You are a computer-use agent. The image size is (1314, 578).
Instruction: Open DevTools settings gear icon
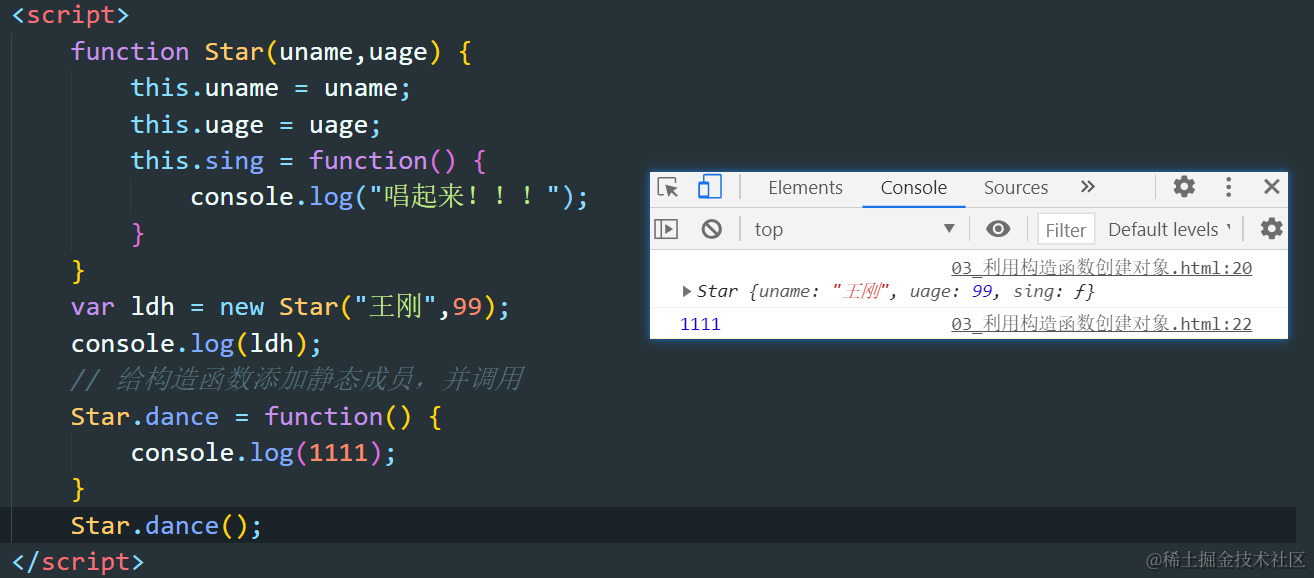(x=1184, y=187)
